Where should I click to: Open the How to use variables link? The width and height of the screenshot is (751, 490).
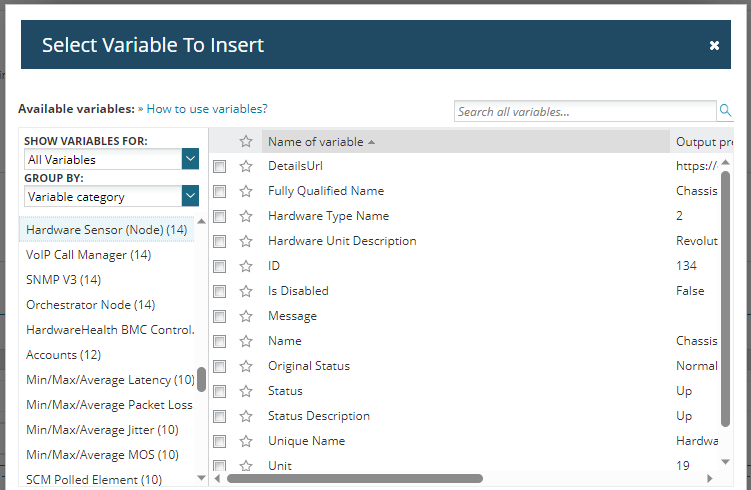(x=207, y=109)
